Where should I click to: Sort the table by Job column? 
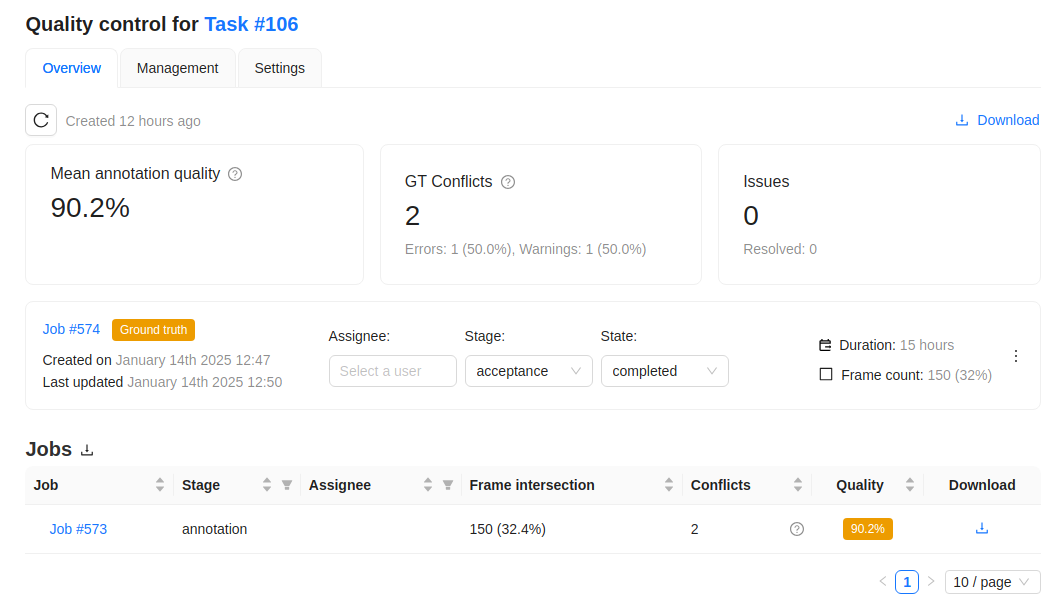pos(160,485)
